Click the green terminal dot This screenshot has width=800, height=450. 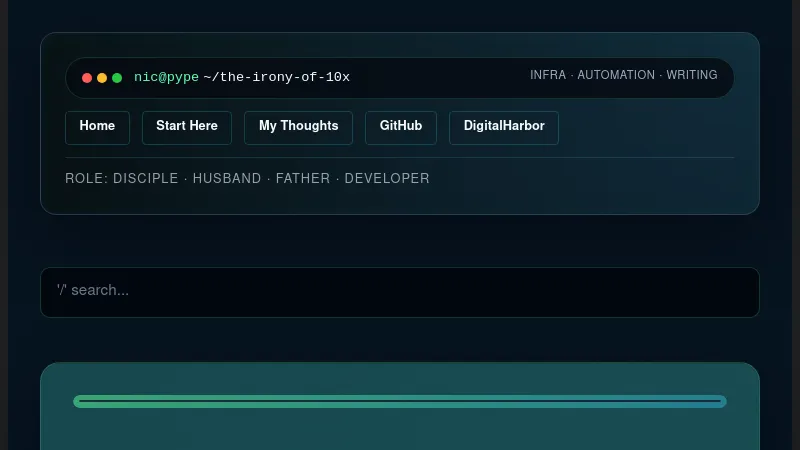click(x=117, y=78)
